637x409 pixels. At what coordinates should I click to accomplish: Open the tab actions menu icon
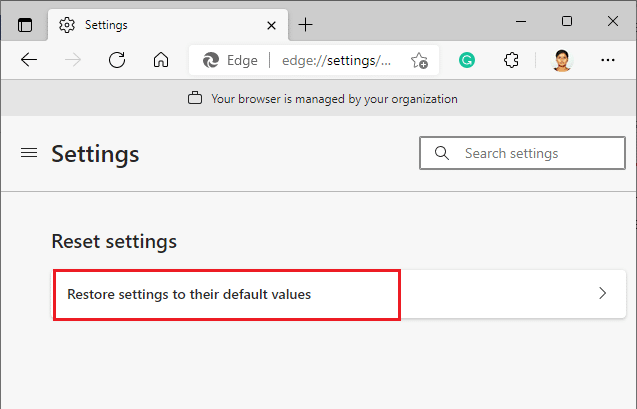25,23
